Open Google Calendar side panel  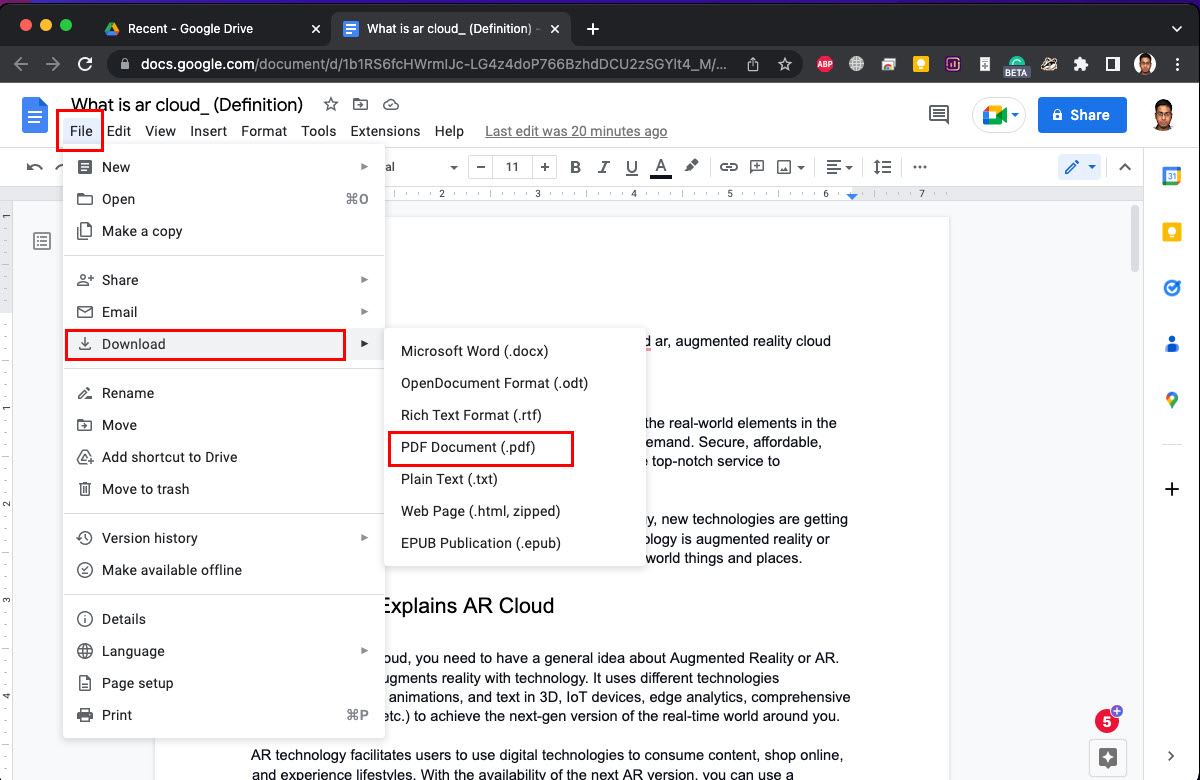tap(1171, 177)
